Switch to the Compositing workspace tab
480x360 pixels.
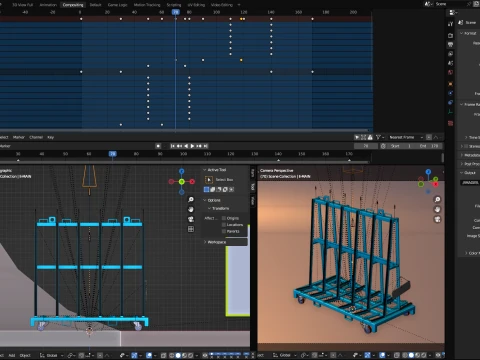pyautogui.click(x=73, y=5)
